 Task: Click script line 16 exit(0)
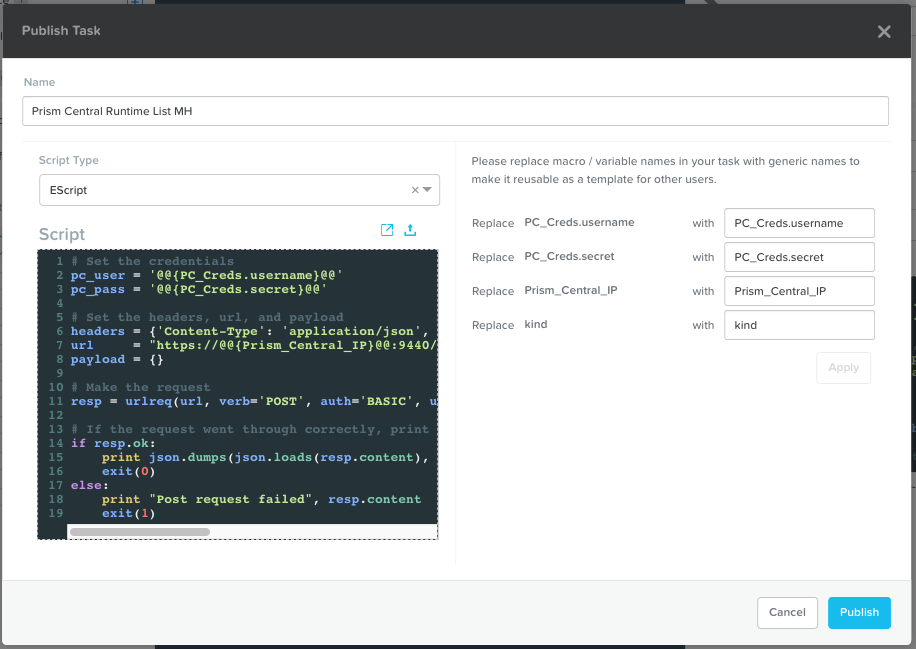[129, 471]
